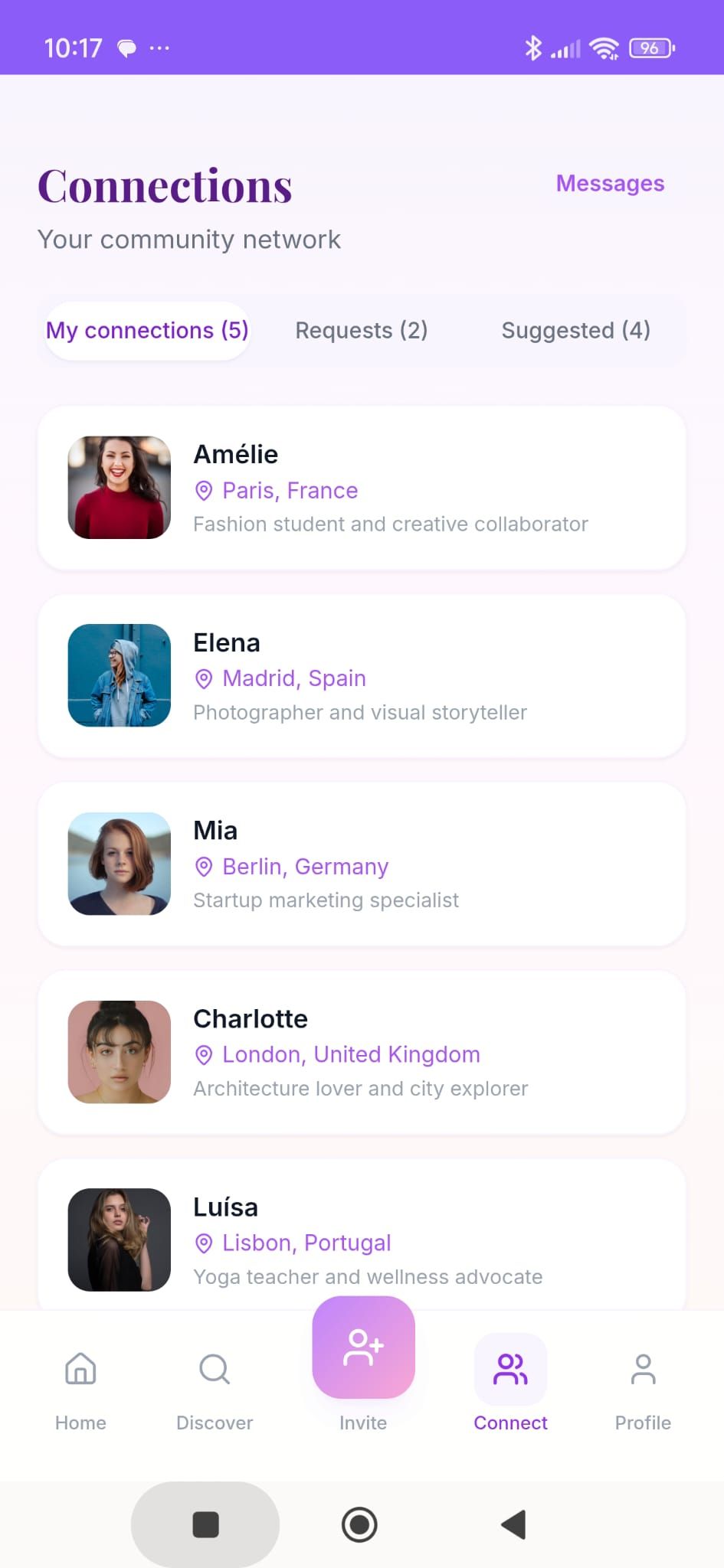
Task: Open Amélie's profile photo
Action: point(120,488)
